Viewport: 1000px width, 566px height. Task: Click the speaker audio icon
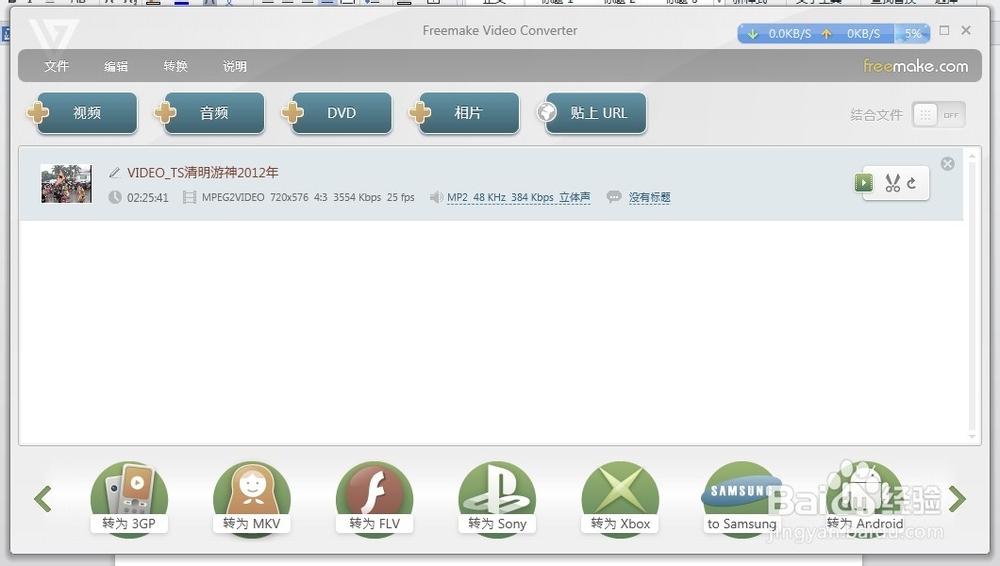436,197
